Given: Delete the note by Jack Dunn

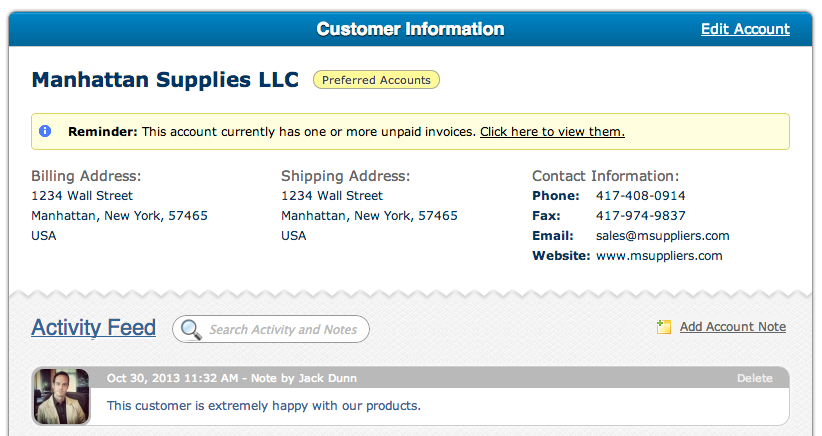Looking at the screenshot, I should coord(754,378).
